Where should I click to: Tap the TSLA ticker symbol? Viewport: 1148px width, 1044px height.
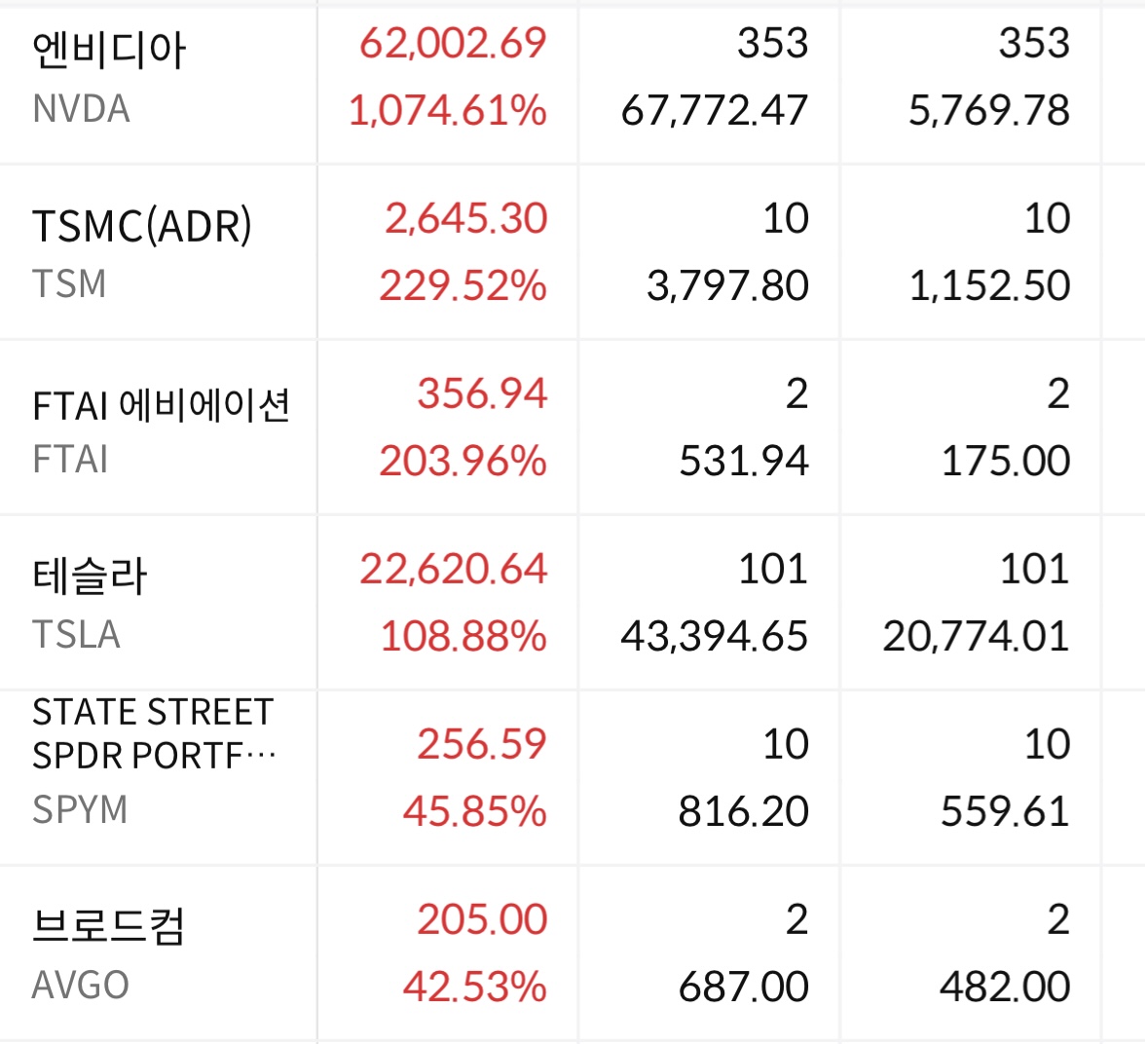tap(76, 635)
